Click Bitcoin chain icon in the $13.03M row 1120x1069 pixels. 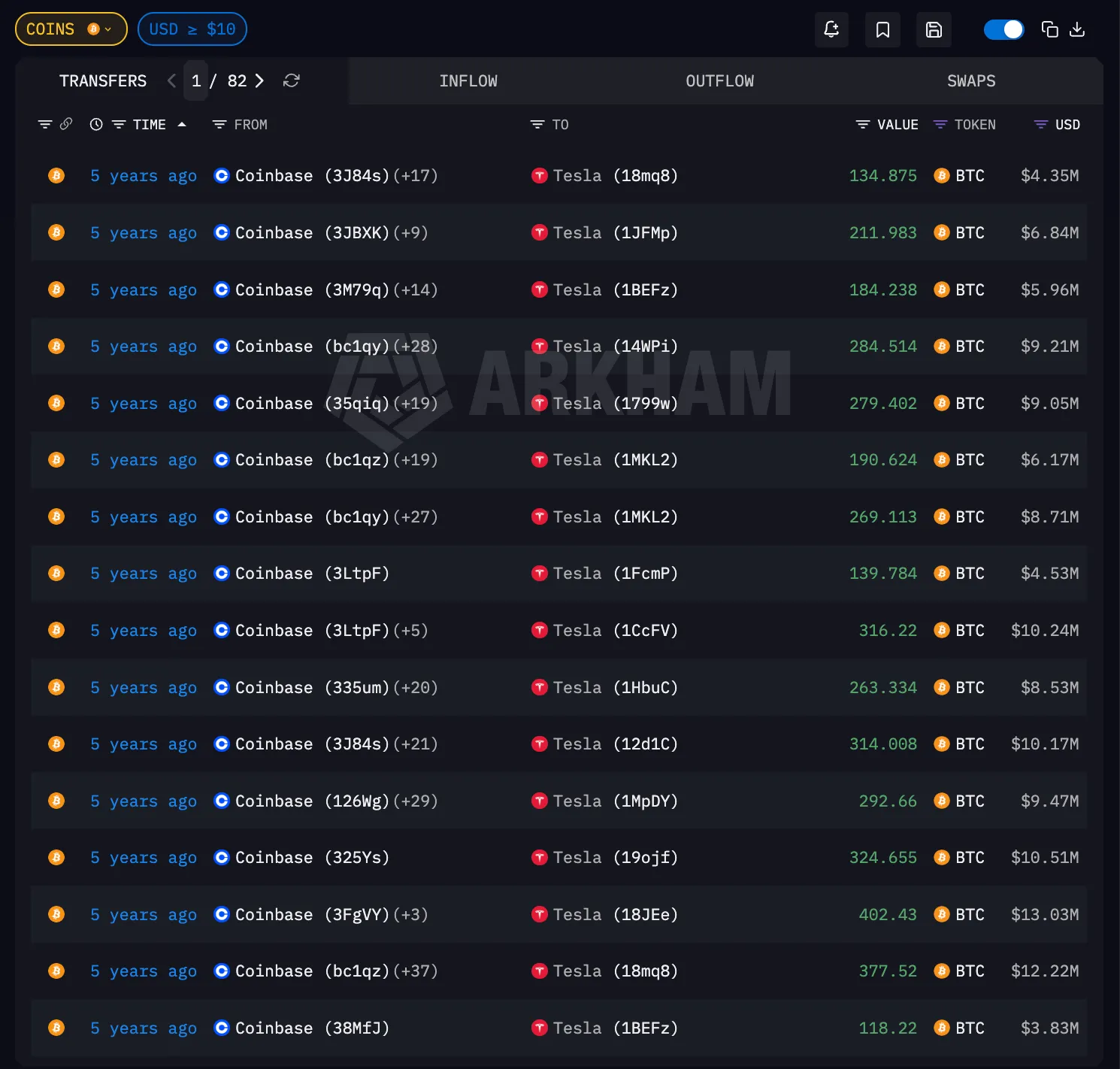56,915
